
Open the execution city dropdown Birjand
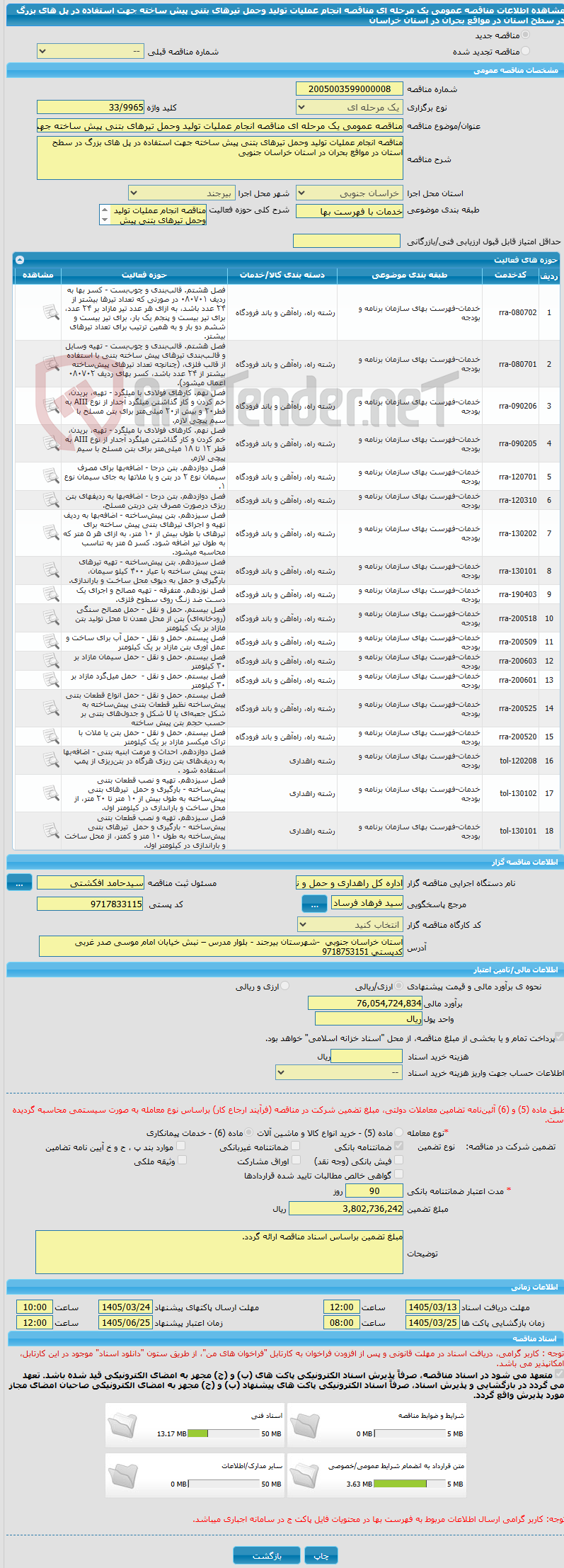181,193
